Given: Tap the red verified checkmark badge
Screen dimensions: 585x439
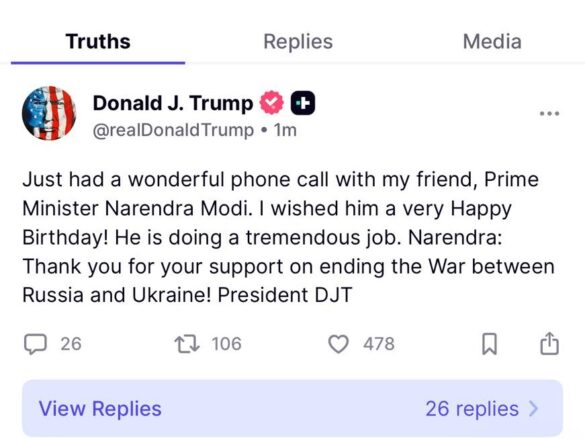Looking at the screenshot, I should coord(272,103).
